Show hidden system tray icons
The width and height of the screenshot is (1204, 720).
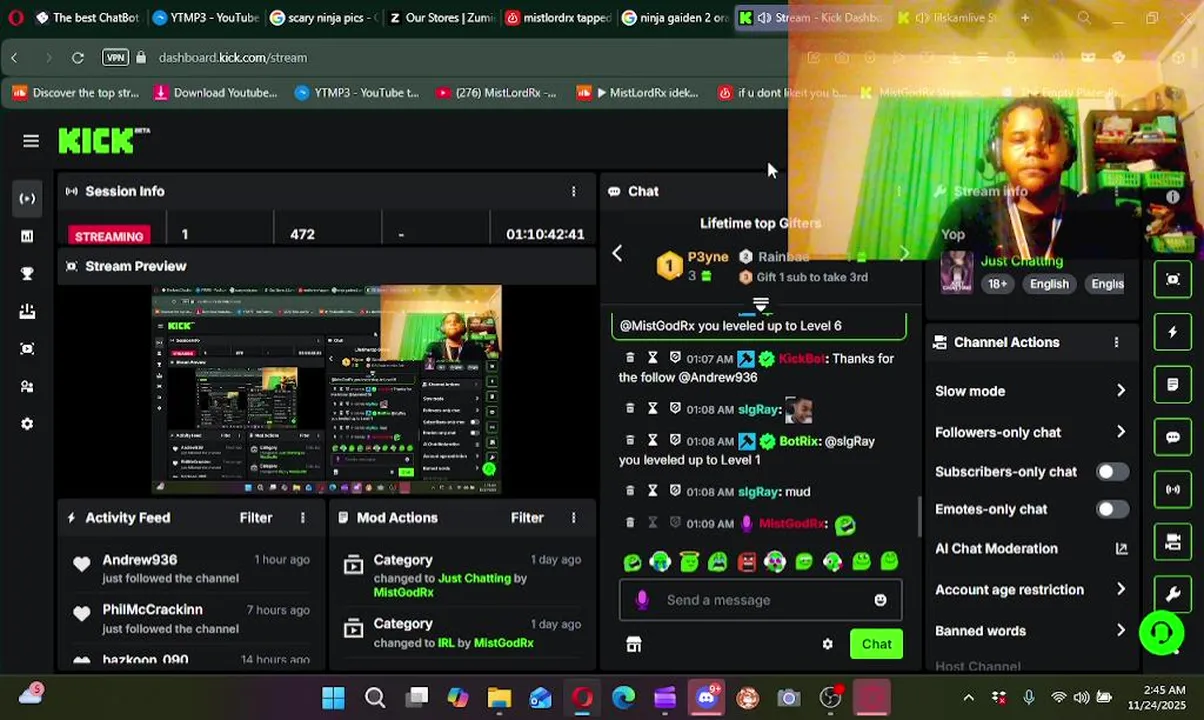(x=968, y=698)
